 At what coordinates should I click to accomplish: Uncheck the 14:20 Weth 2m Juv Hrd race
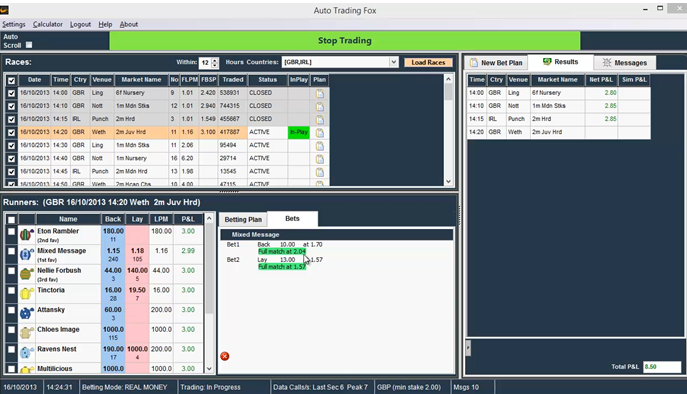[x=11, y=132]
